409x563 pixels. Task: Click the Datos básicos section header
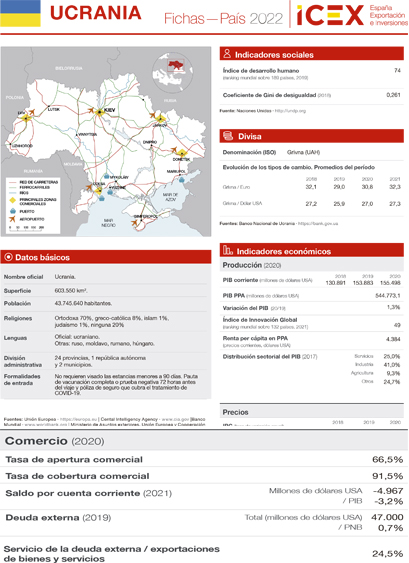click(x=106, y=257)
